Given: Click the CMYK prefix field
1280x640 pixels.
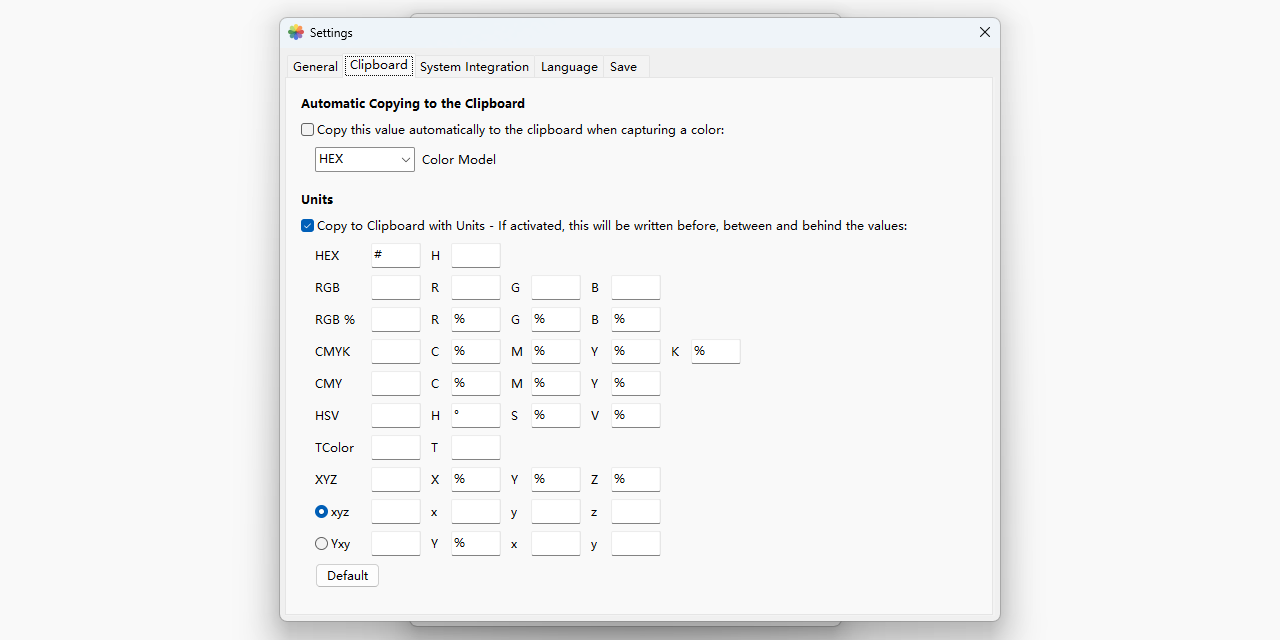Looking at the screenshot, I should pyautogui.click(x=396, y=352).
